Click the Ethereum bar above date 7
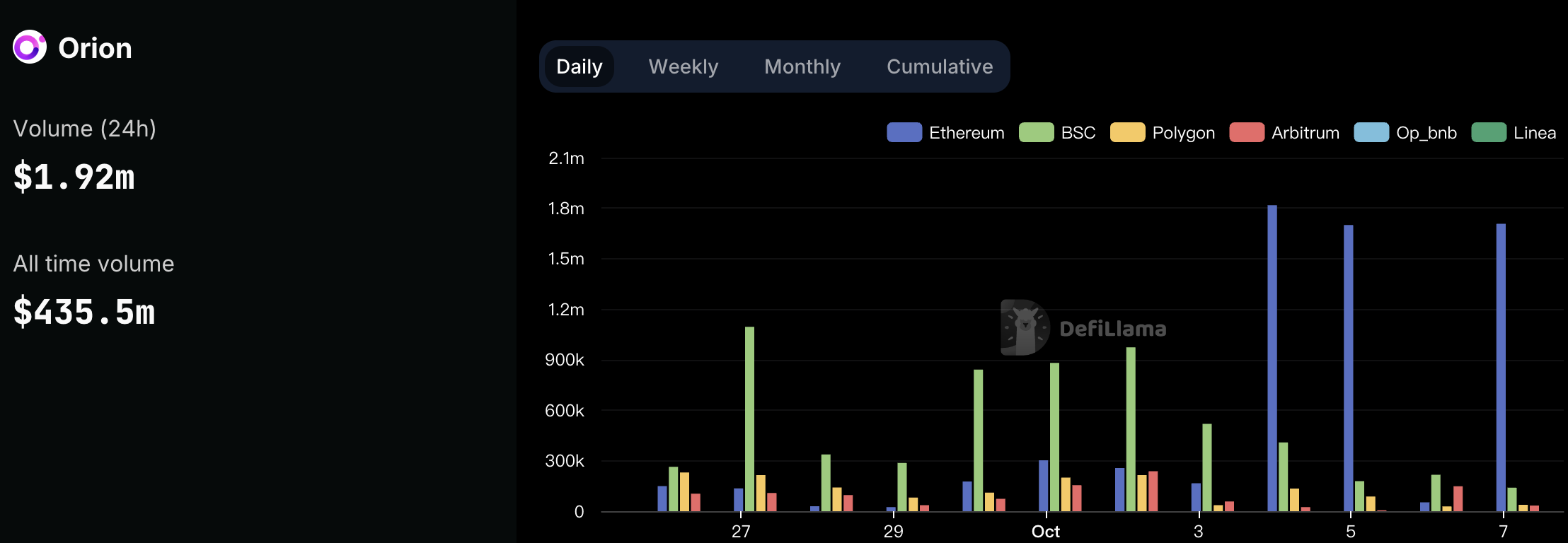The height and width of the screenshot is (543, 1568). point(1501,368)
